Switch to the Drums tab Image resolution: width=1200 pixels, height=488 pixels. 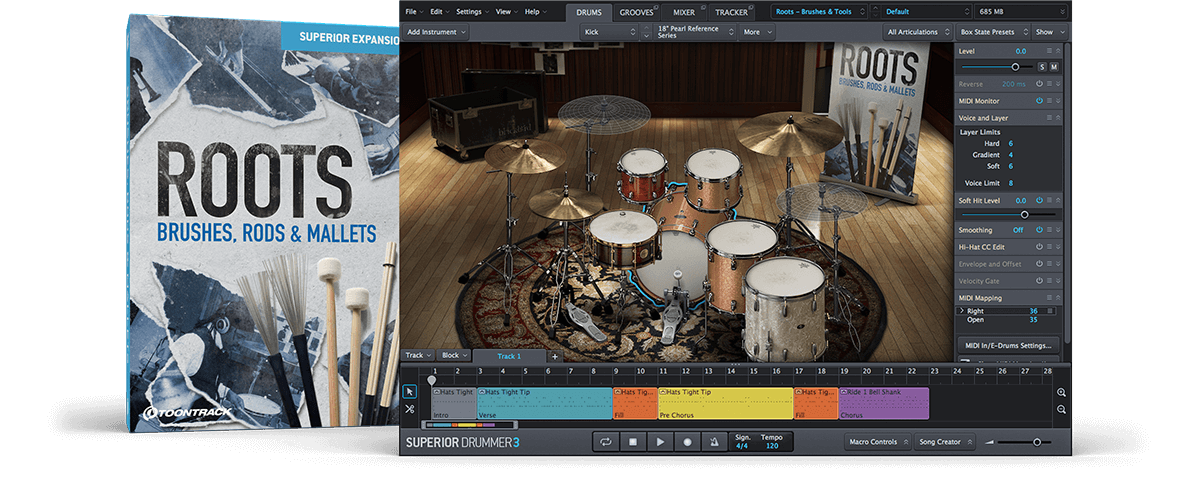[587, 12]
